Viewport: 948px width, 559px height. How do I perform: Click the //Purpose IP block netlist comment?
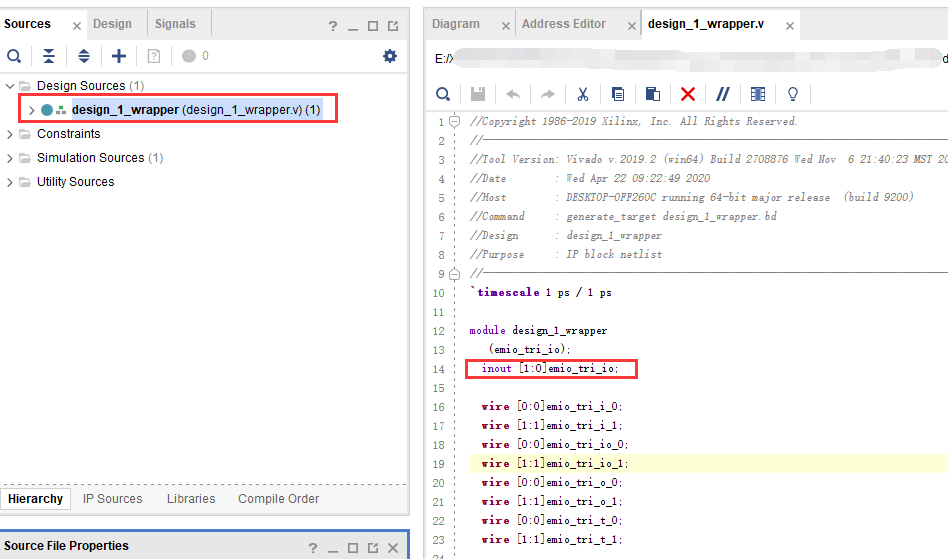(x=566, y=254)
